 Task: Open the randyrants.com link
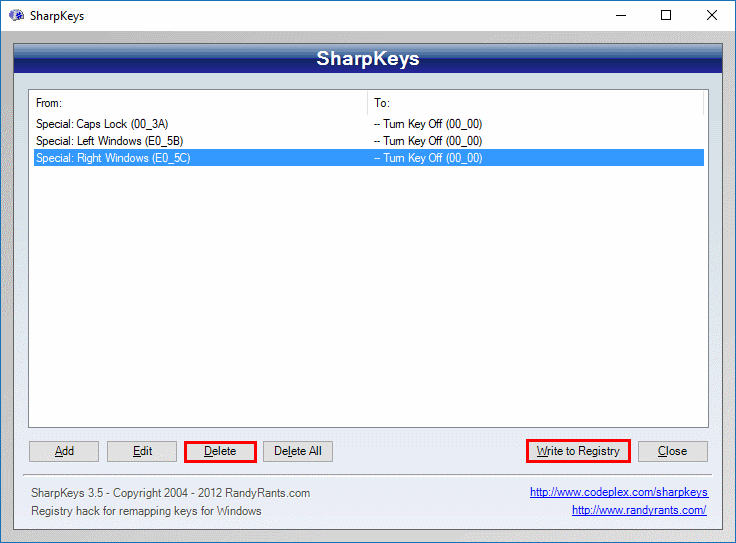pyautogui.click(x=639, y=510)
